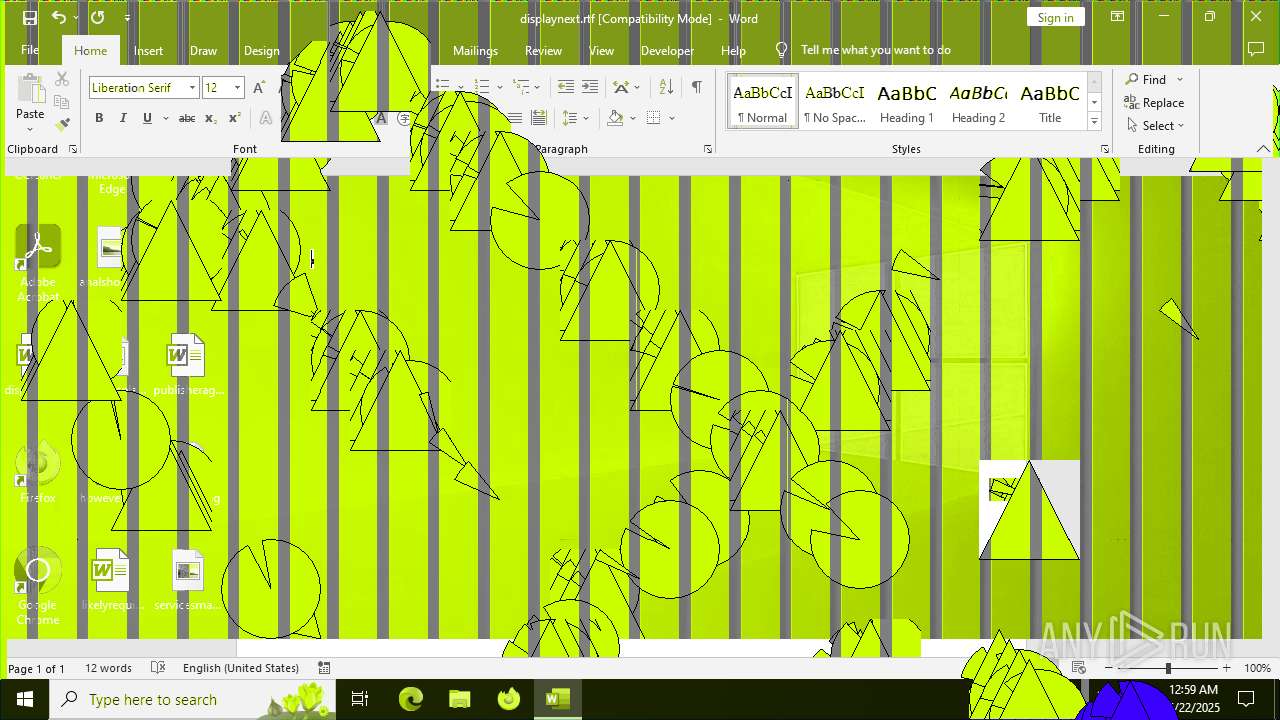1280x720 pixels.
Task: Undo the last action
Action: [59, 18]
